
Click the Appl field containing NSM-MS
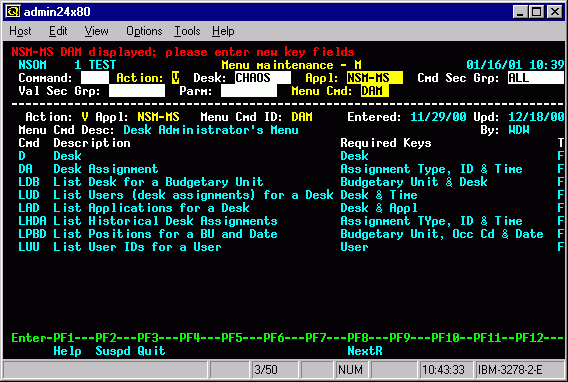(x=375, y=78)
